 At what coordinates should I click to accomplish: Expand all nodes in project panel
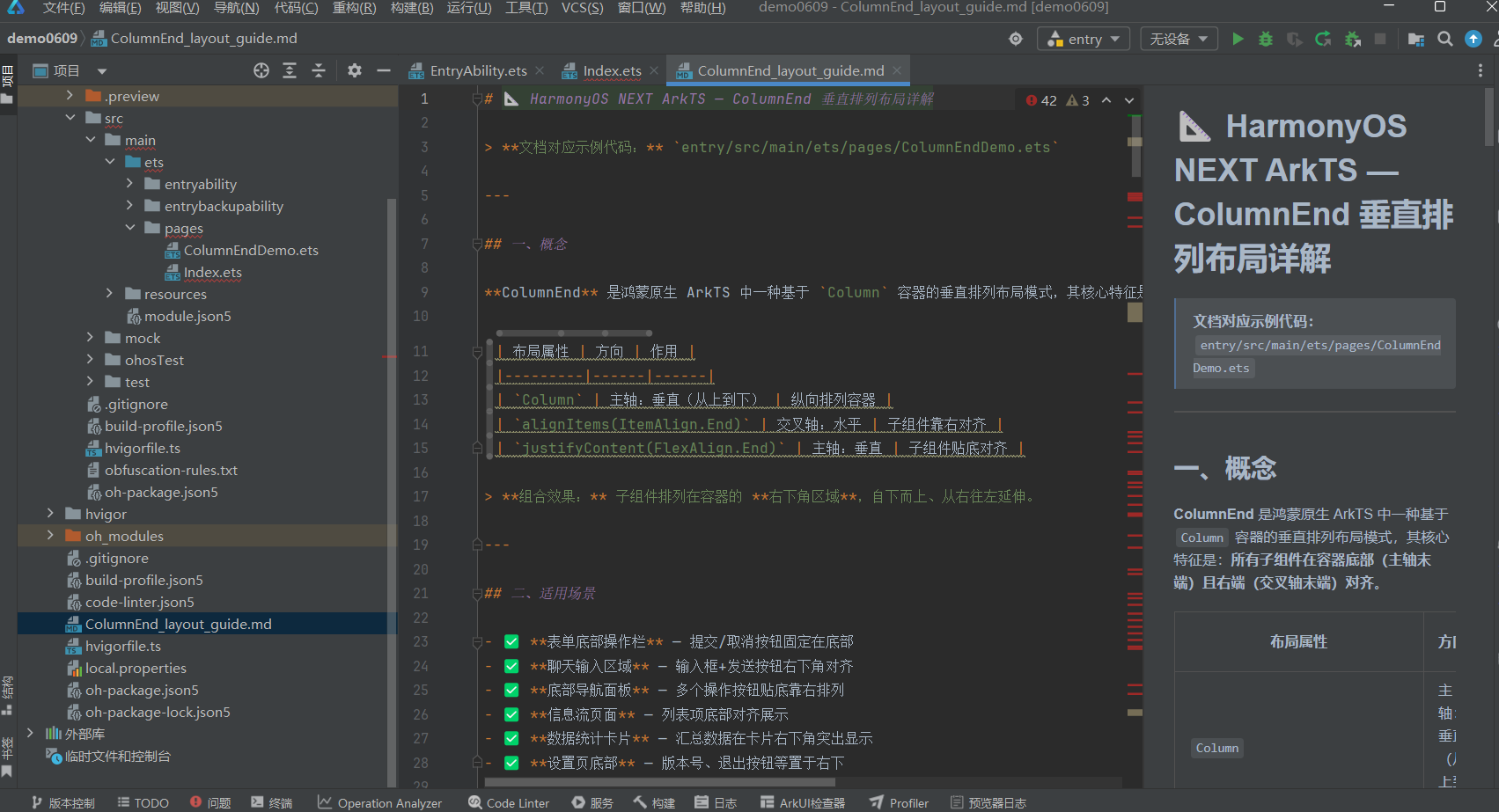(290, 70)
